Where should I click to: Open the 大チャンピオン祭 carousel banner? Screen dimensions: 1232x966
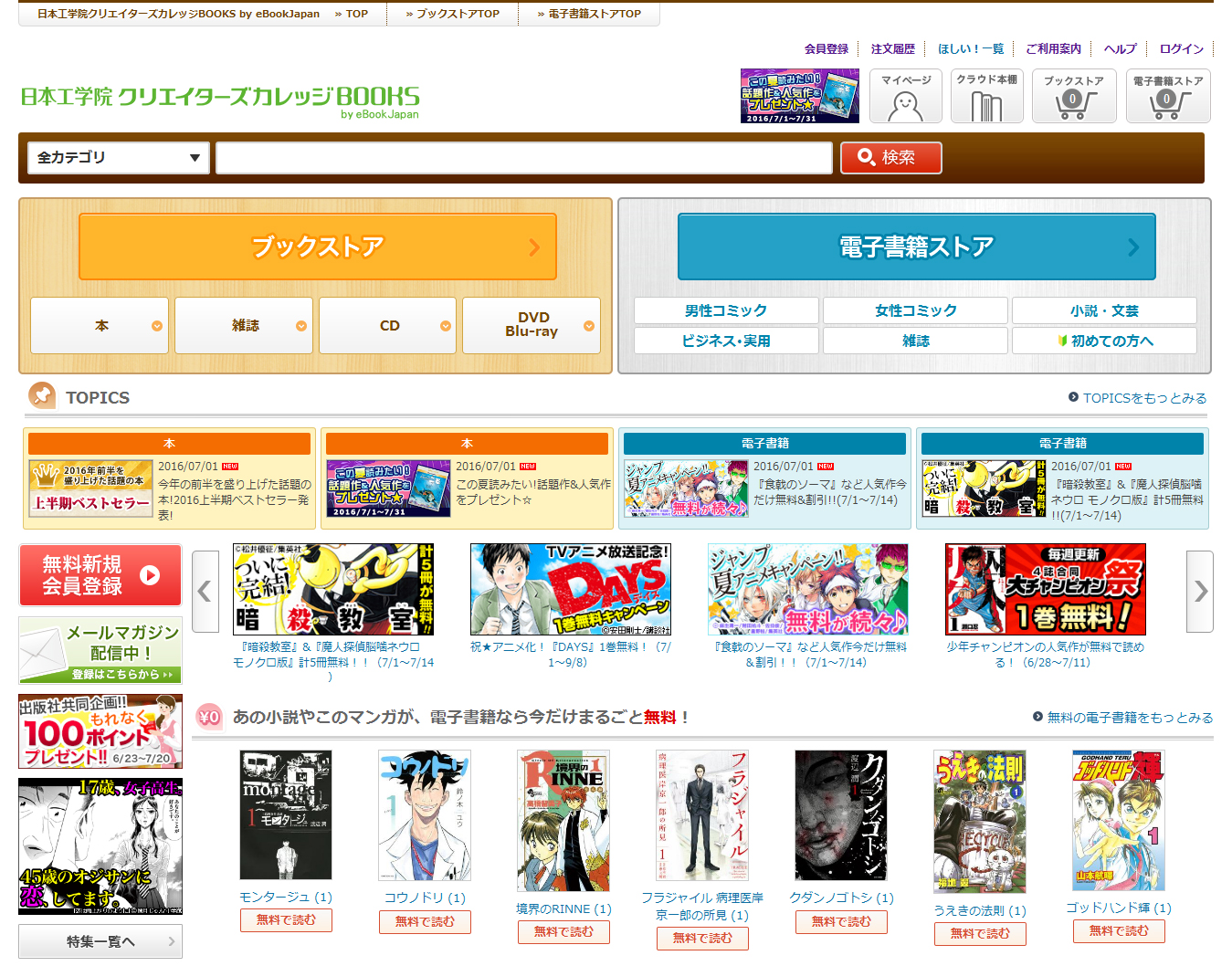tap(1046, 589)
